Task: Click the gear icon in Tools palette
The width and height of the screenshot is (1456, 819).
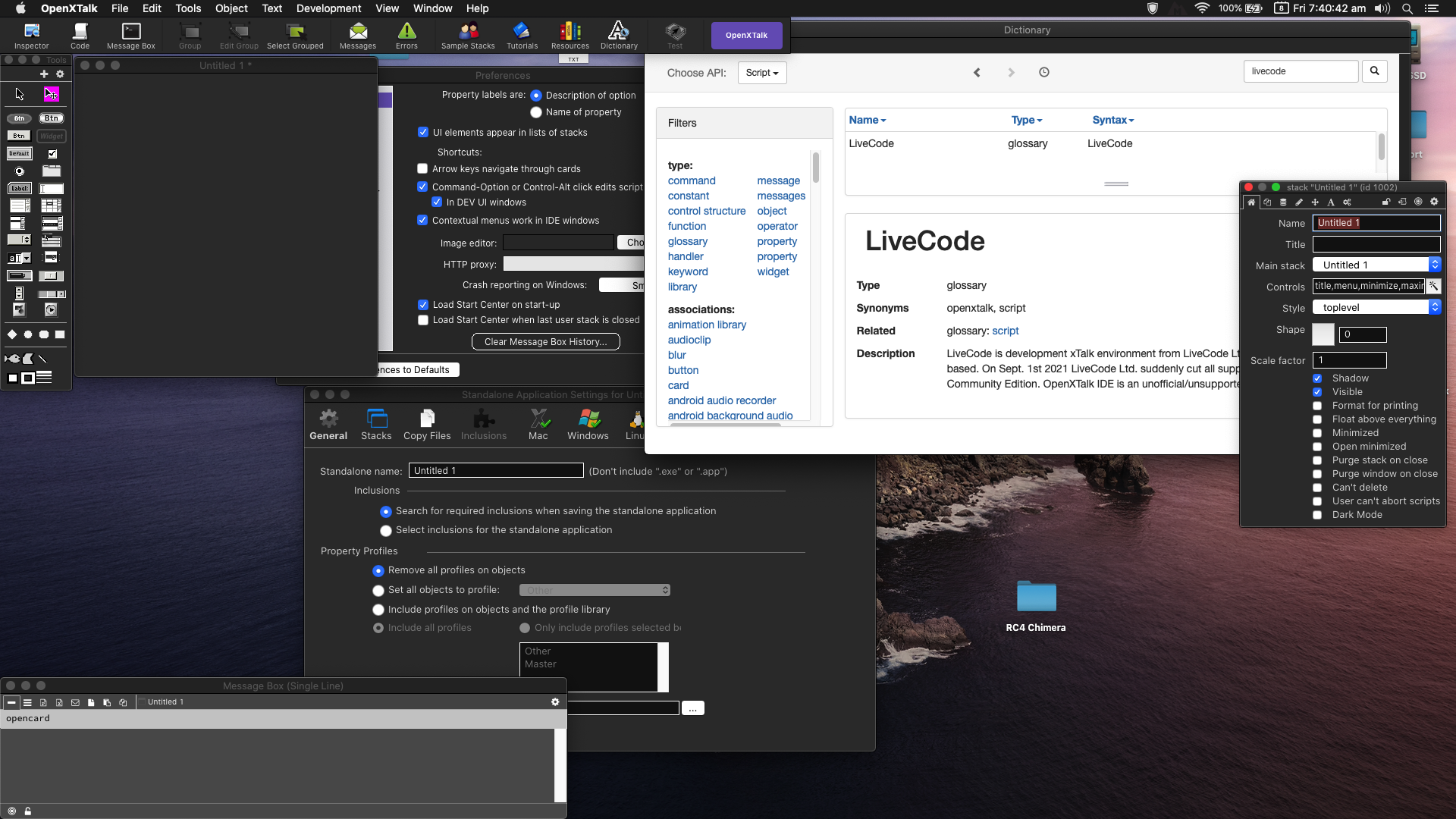Action: click(60, 74)
